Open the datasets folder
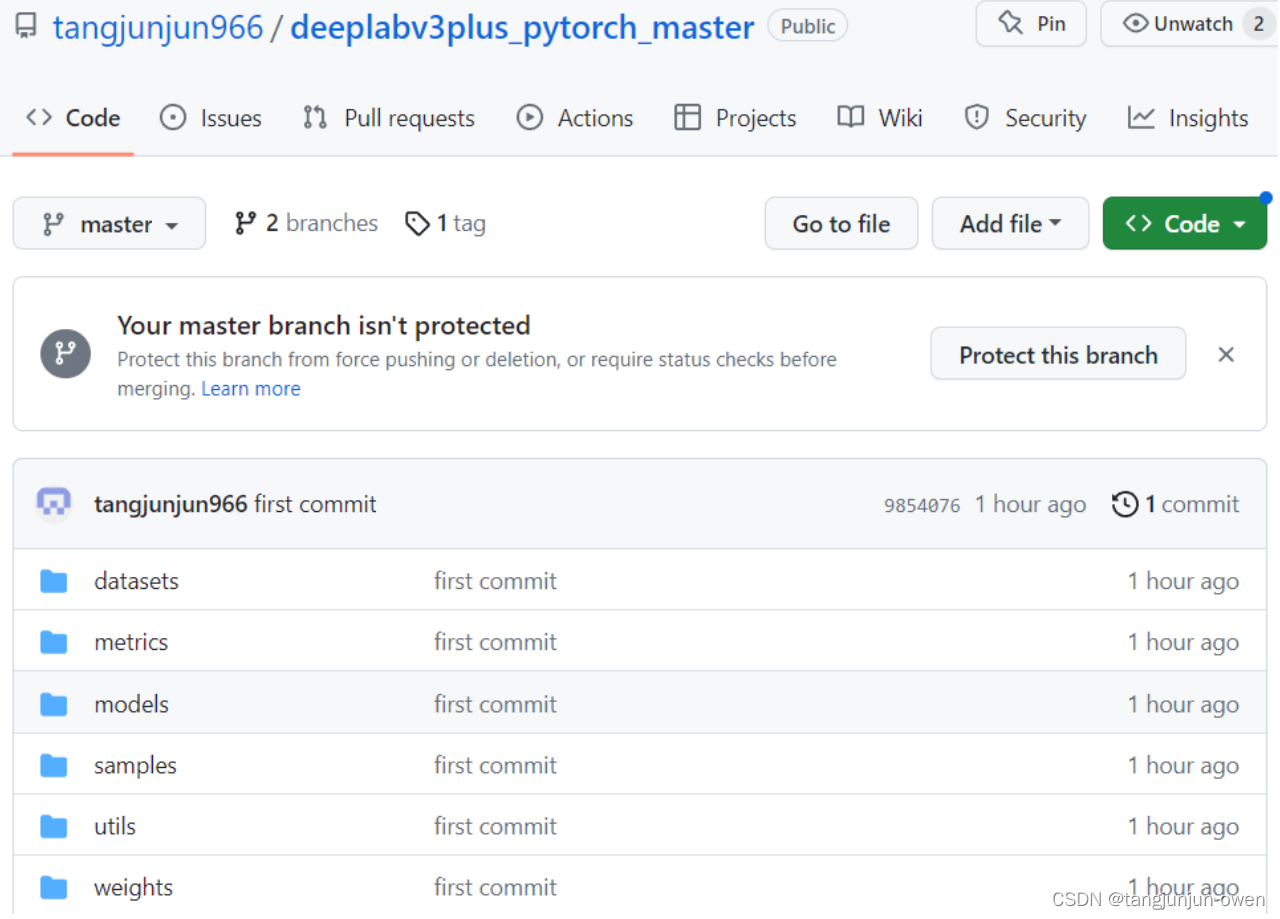 [136, 581]
